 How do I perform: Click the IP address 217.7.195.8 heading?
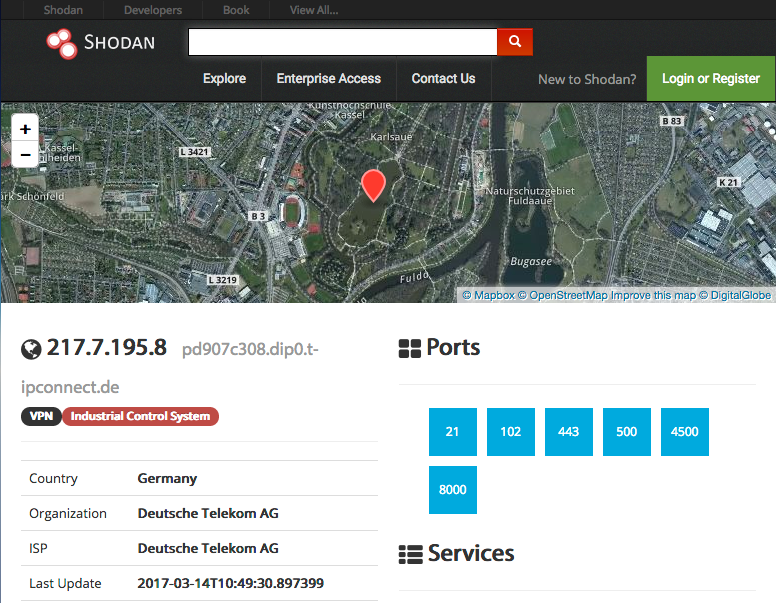(107, 348)
